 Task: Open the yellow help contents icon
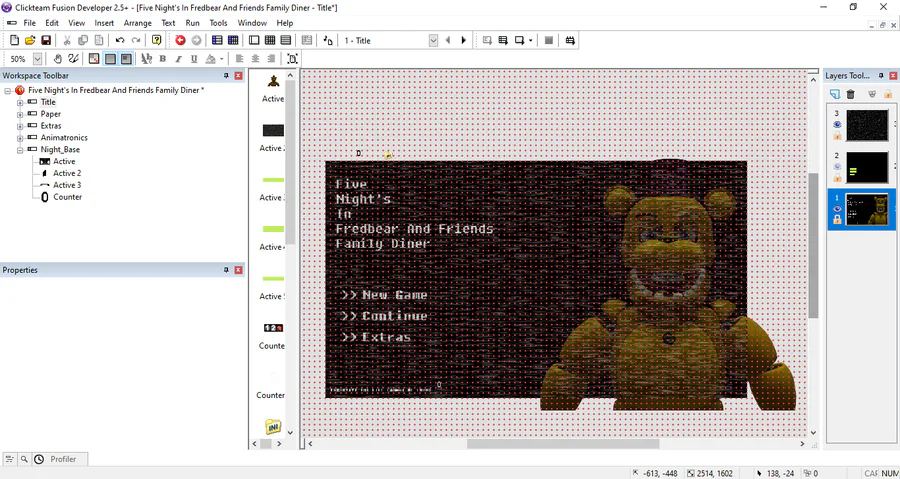(x=156, y=40)
